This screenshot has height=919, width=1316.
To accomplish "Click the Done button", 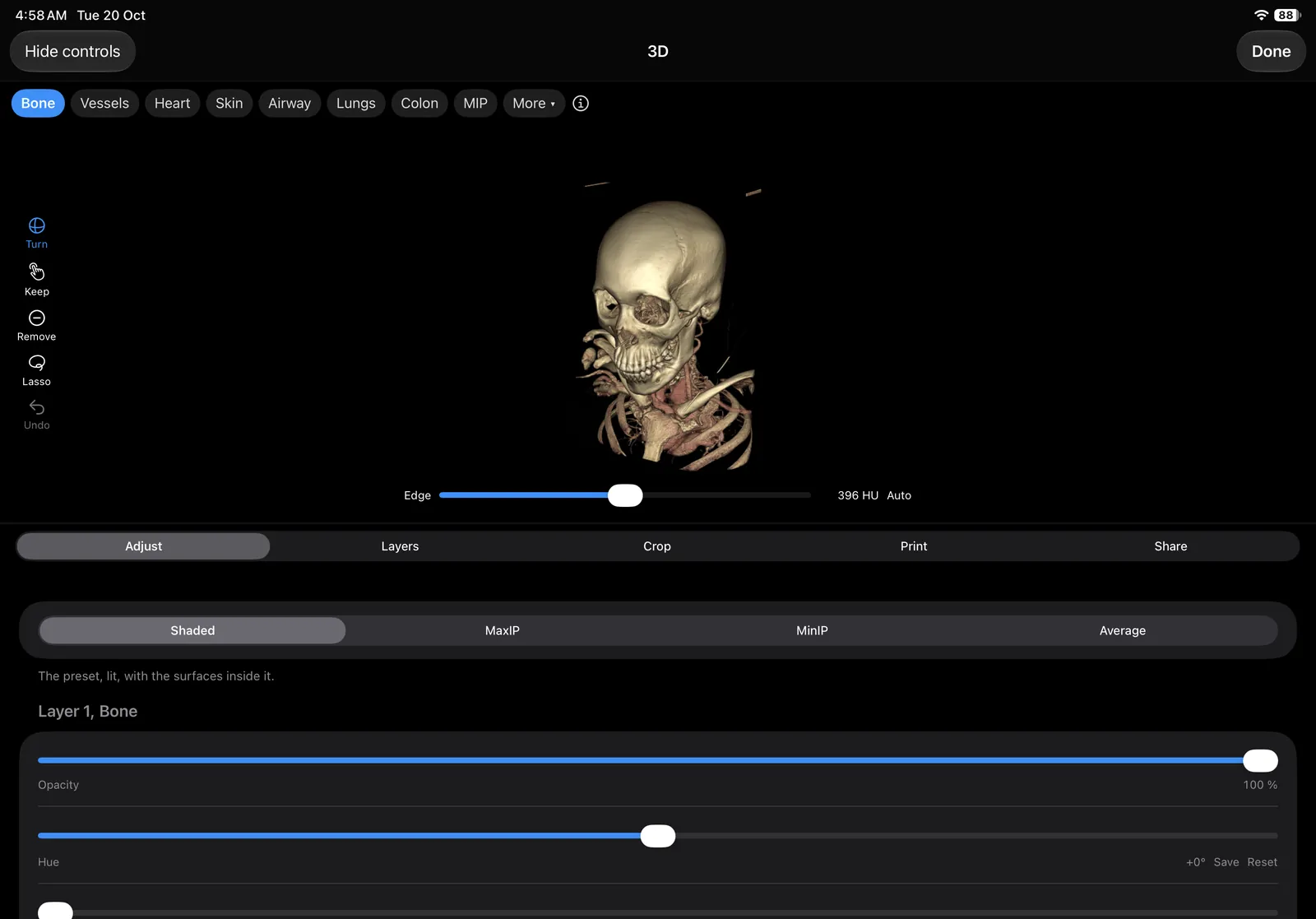I will [1271, 51].
